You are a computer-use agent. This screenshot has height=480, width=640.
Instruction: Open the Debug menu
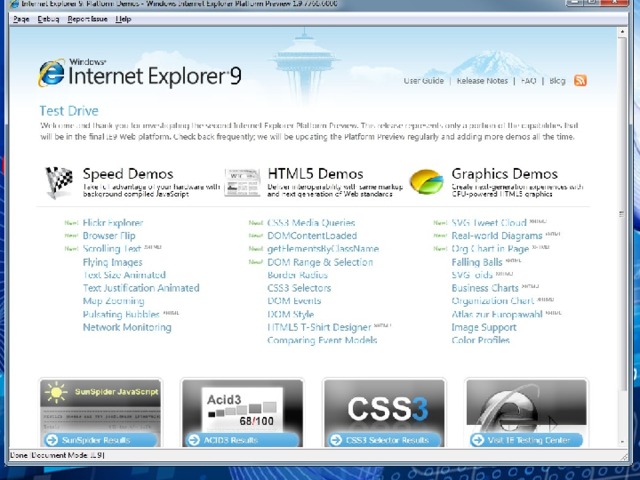(48, 19)
